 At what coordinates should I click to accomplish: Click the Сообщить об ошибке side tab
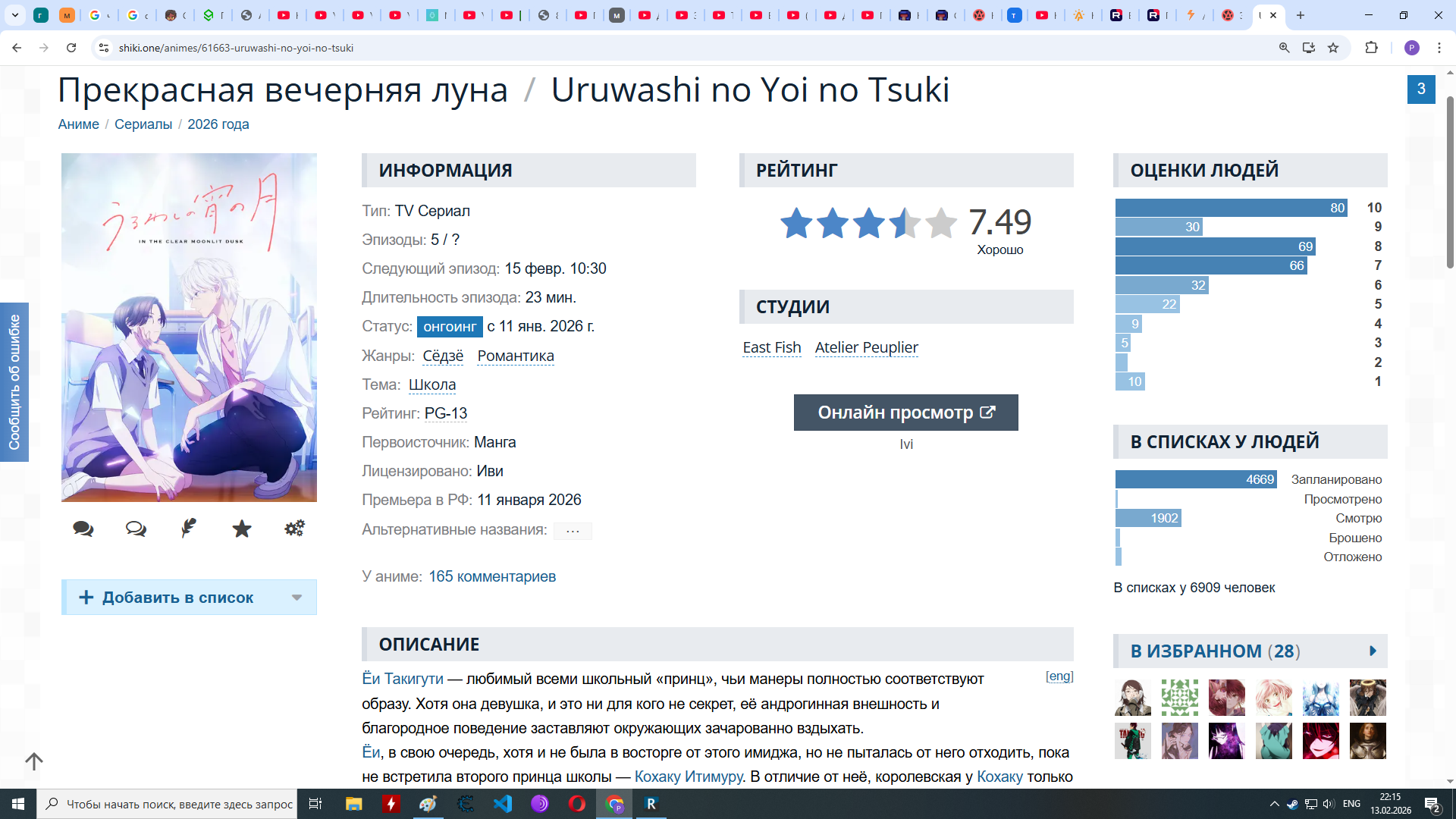(x=14, y=382)
